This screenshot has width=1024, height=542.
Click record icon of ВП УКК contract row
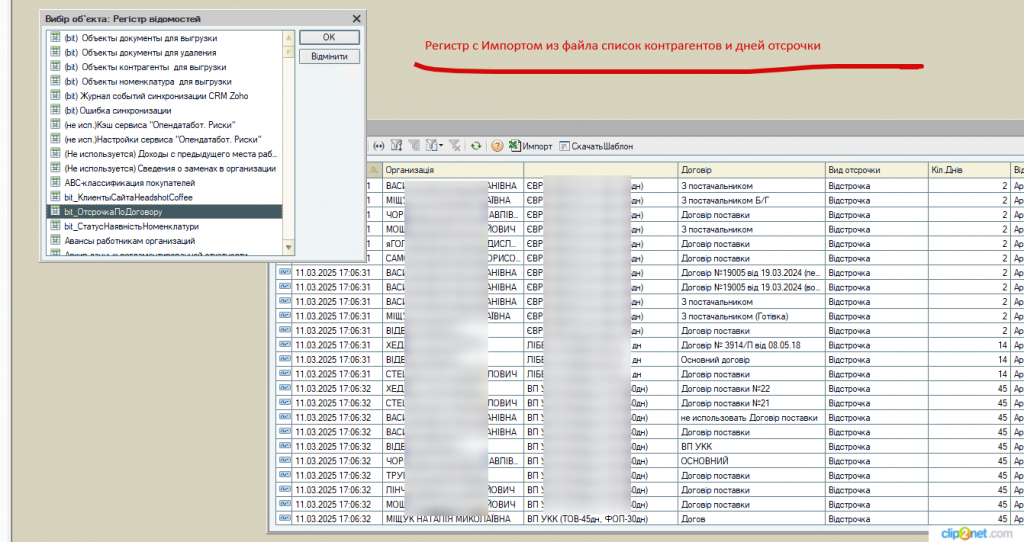point(285,446)
